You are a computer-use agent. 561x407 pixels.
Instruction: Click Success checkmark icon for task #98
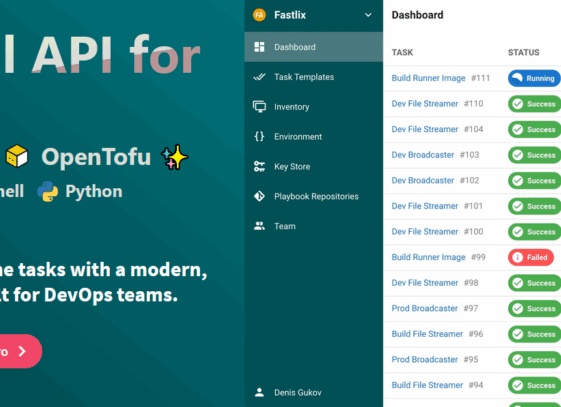(517, 283)
